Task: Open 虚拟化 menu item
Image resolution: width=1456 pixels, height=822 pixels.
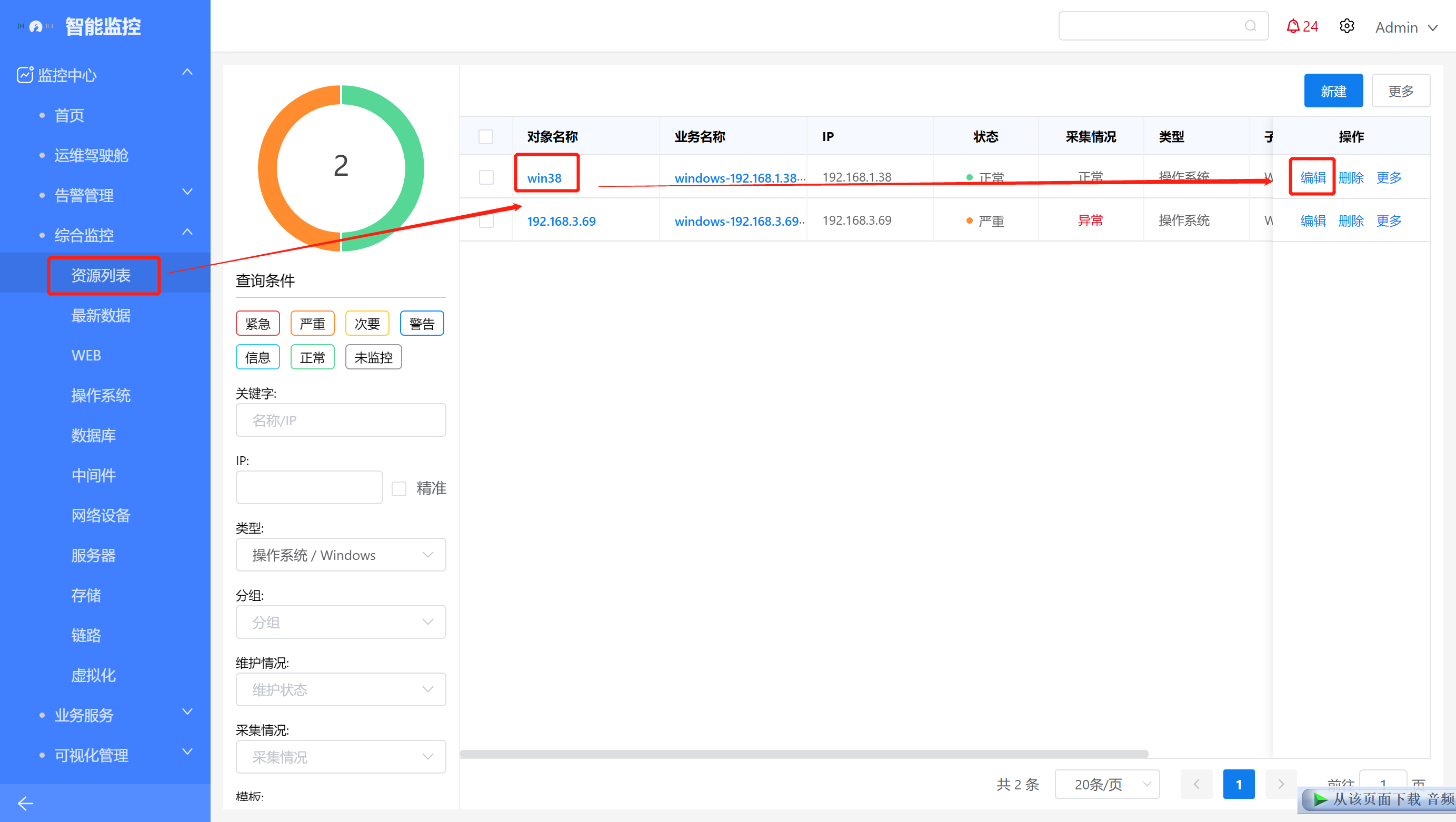Action: (93, 675)
